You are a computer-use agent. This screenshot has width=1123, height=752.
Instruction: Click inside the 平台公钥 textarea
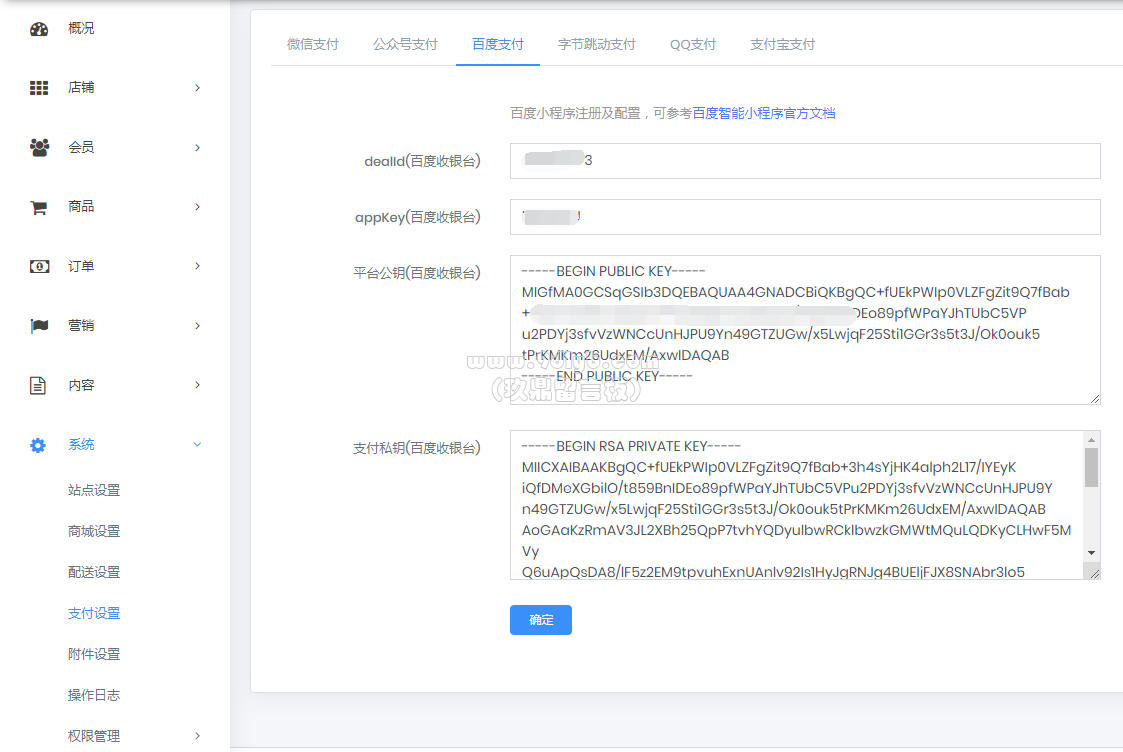[x=805, y=330]
